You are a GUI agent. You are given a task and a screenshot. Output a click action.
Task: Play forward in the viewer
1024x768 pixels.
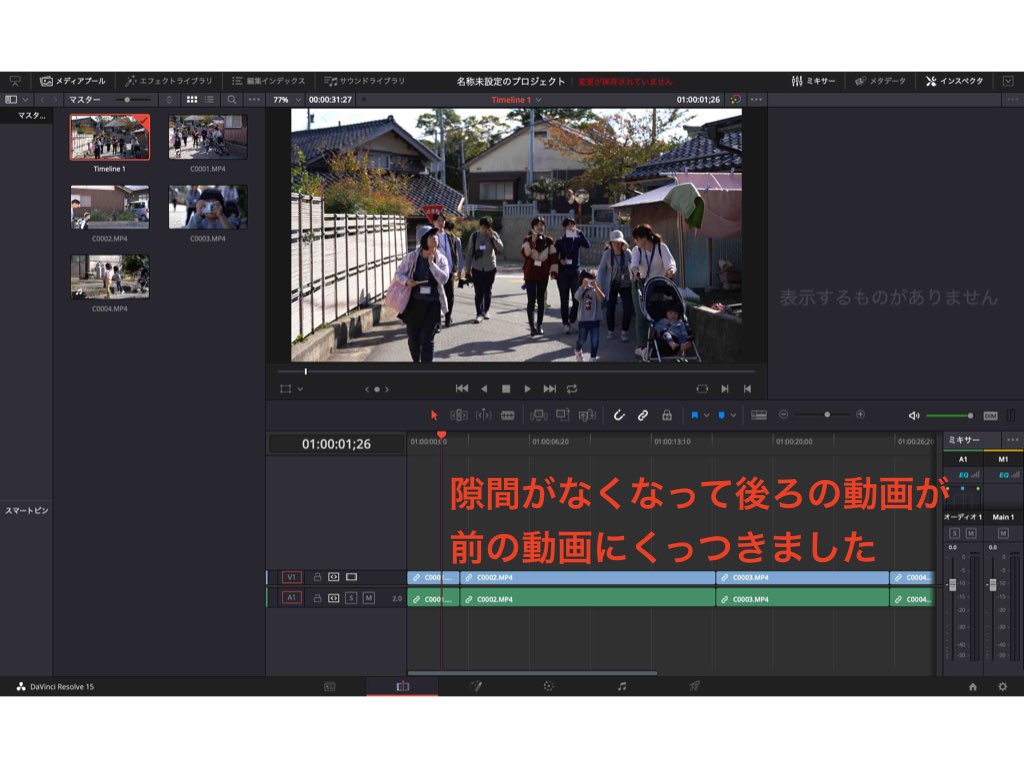pos(528,389)
